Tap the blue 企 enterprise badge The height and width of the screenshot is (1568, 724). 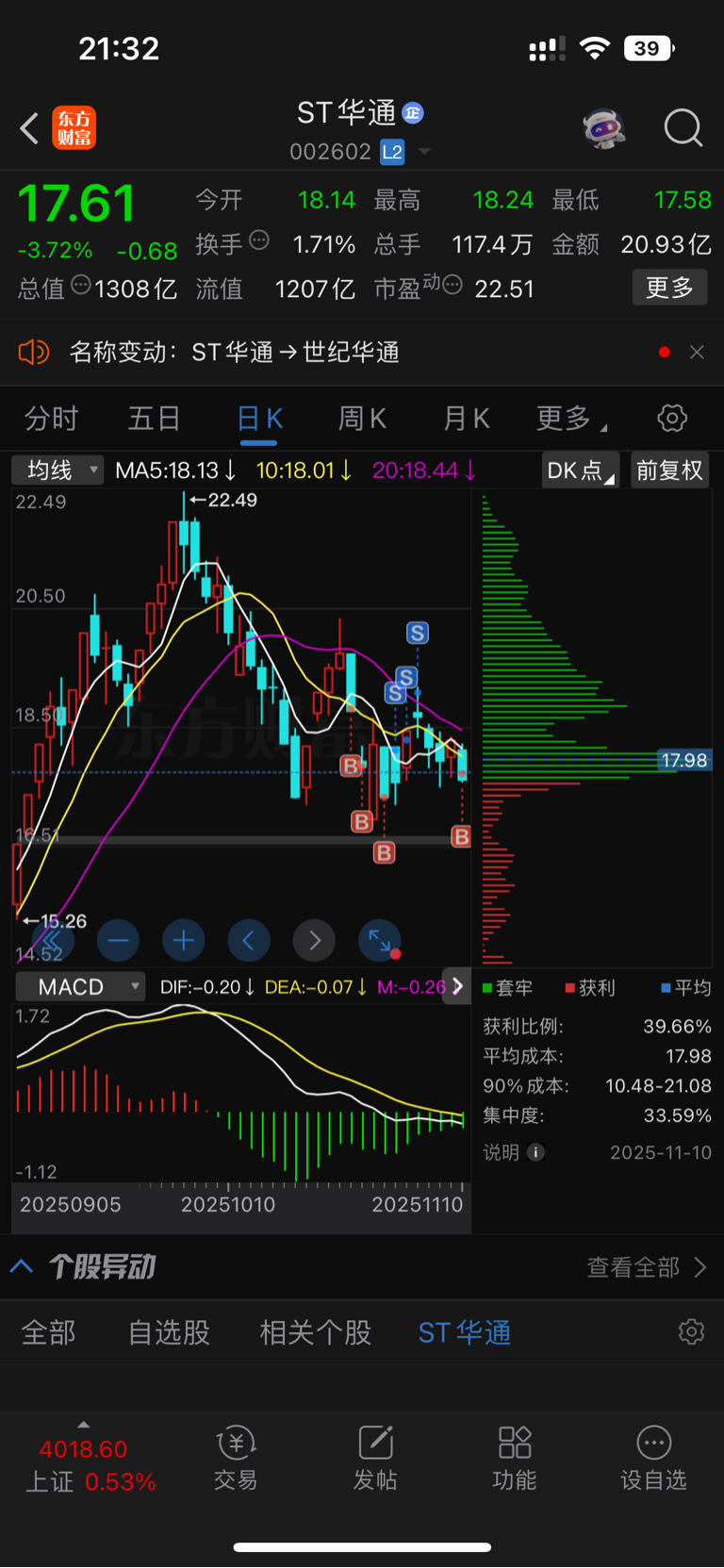click(x=413, y=113)
